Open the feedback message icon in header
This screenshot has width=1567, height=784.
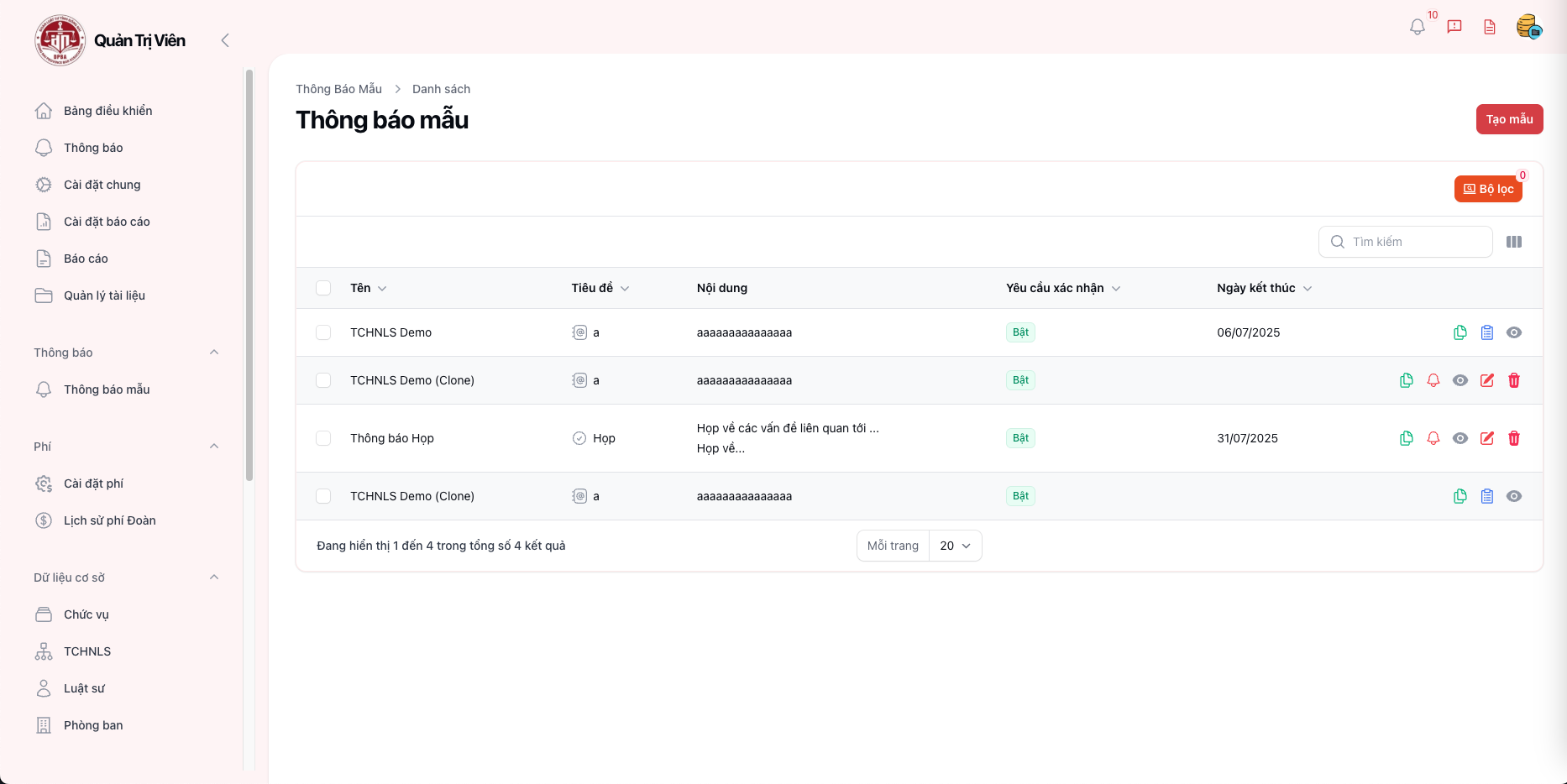tap(1454, 27)
